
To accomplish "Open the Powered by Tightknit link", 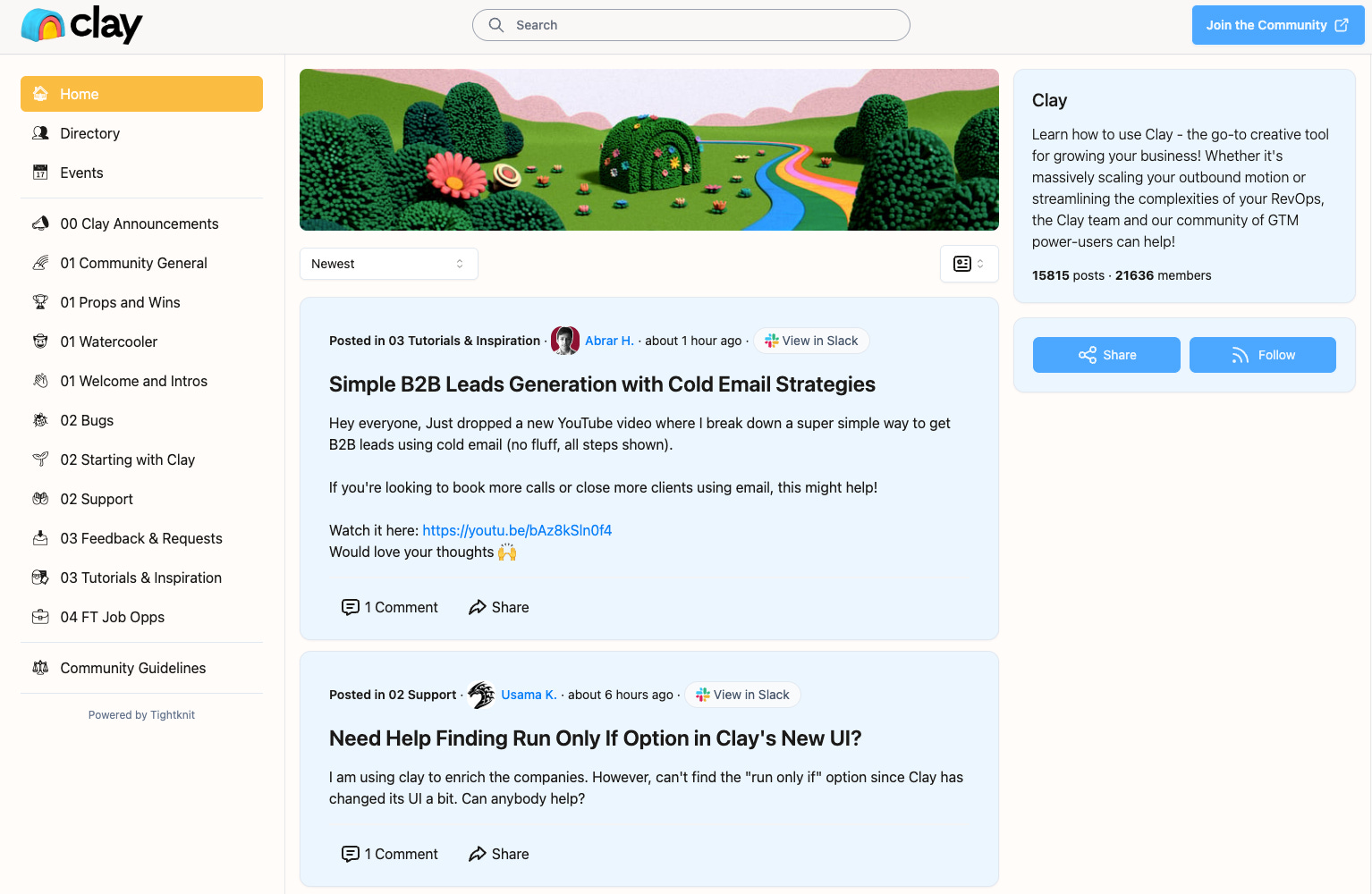I will (x=141, y=715).
